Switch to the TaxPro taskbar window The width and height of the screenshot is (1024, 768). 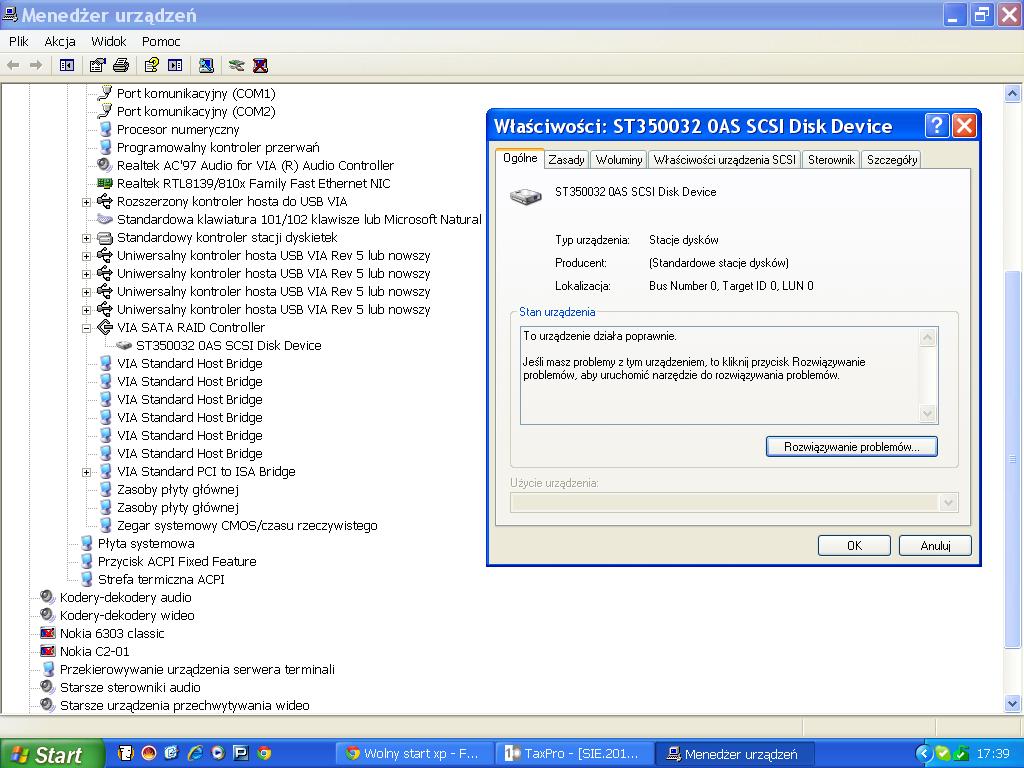click(573, 754)
